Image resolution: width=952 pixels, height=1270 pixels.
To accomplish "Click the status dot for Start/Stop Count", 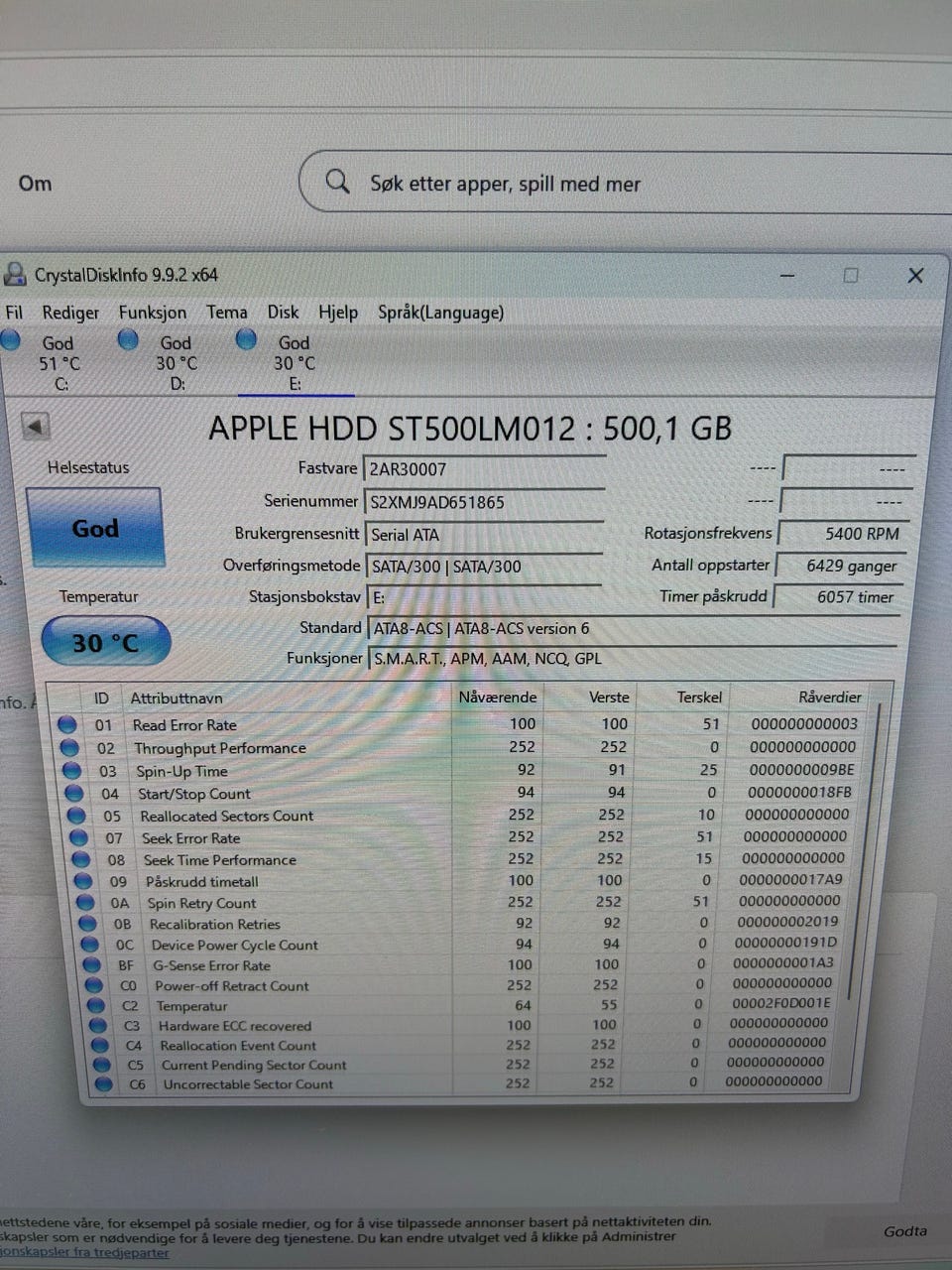I will click(x=74, y=794).
